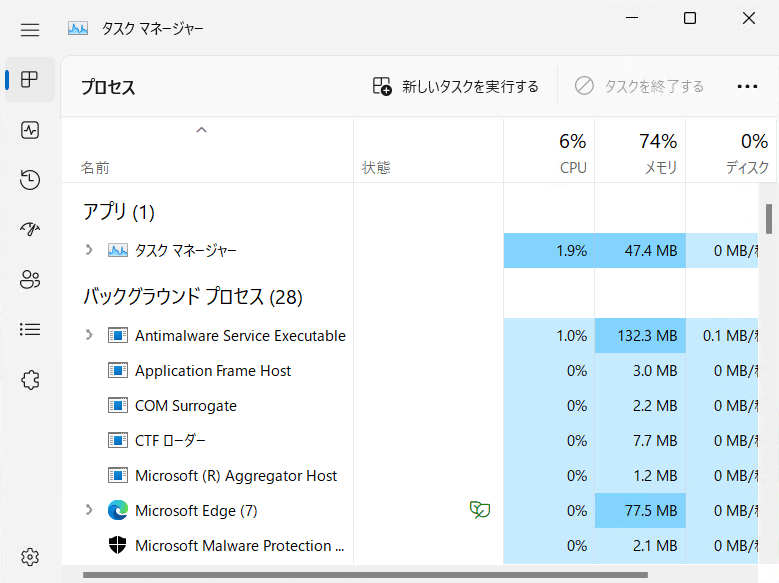Viewport: 779px width, 583px height.
Task: Open the Users sidebar icon
Action: 30,279
